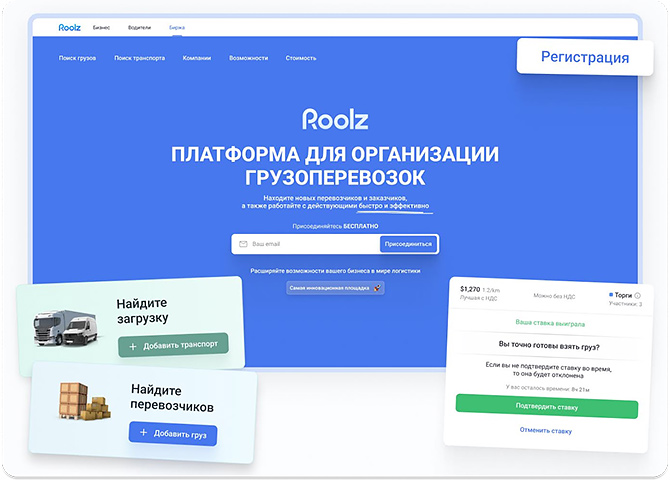Click the trucks image on Найдите загрузку card
Viewport: 670px width, 481px height.
click(66, 328)
